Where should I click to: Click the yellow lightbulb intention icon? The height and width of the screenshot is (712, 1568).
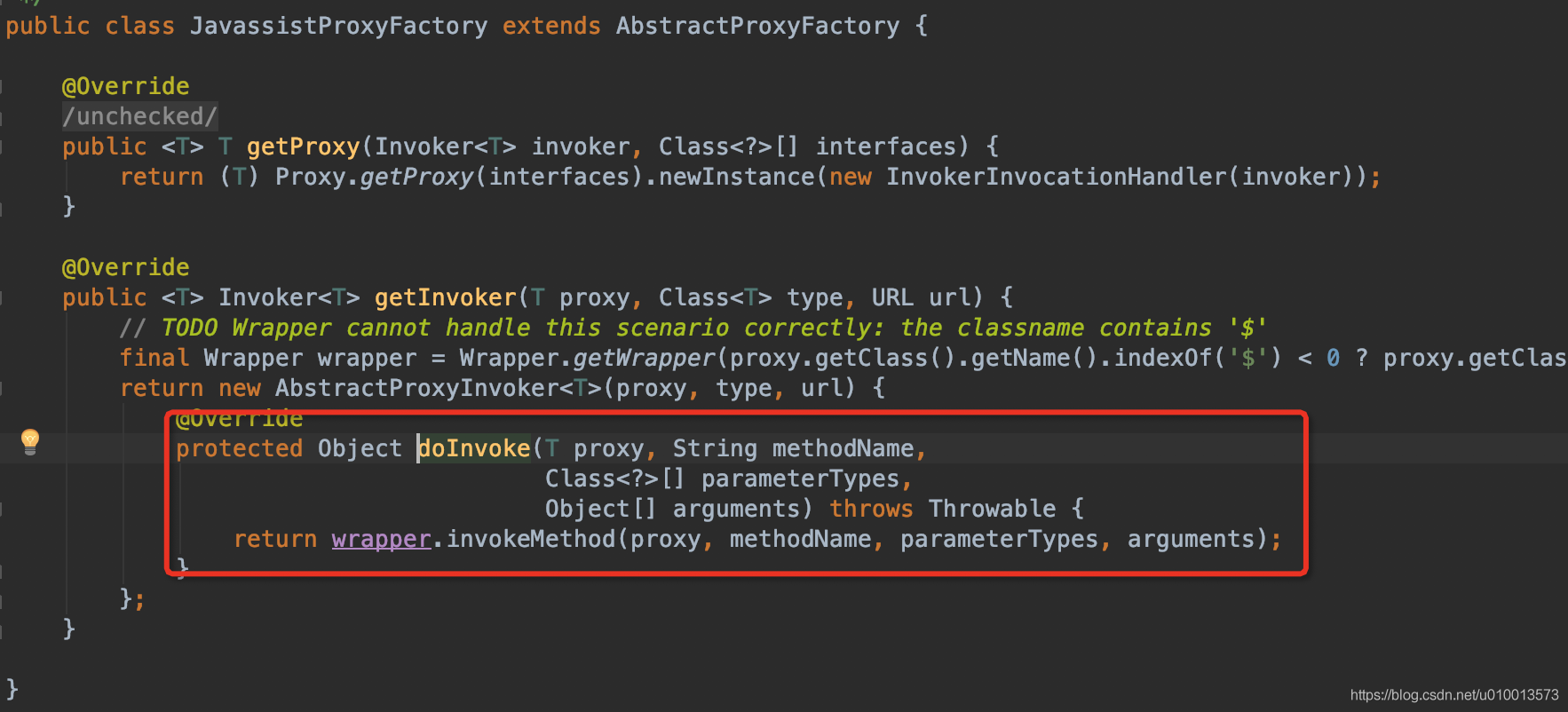tap(30, 440)
